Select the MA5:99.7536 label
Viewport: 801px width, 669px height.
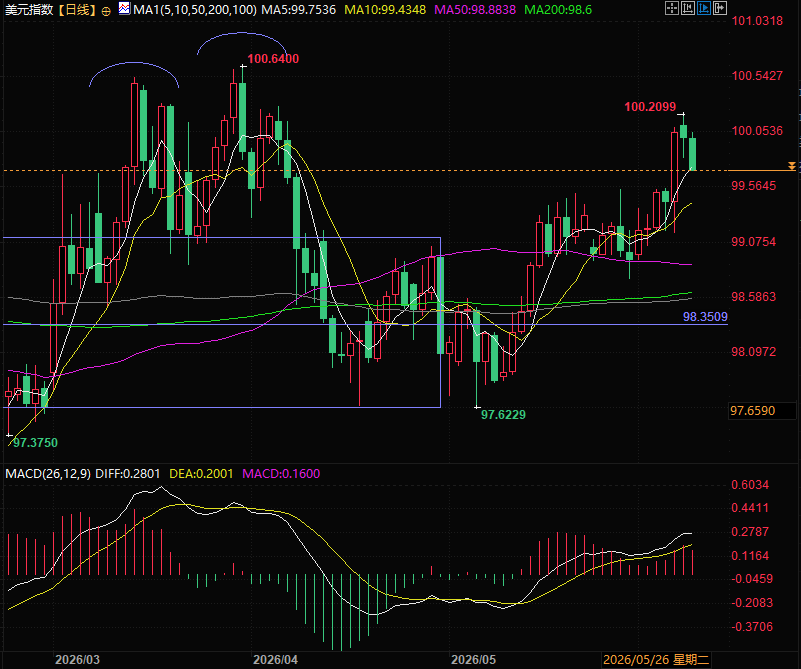(x=298, y=10)
